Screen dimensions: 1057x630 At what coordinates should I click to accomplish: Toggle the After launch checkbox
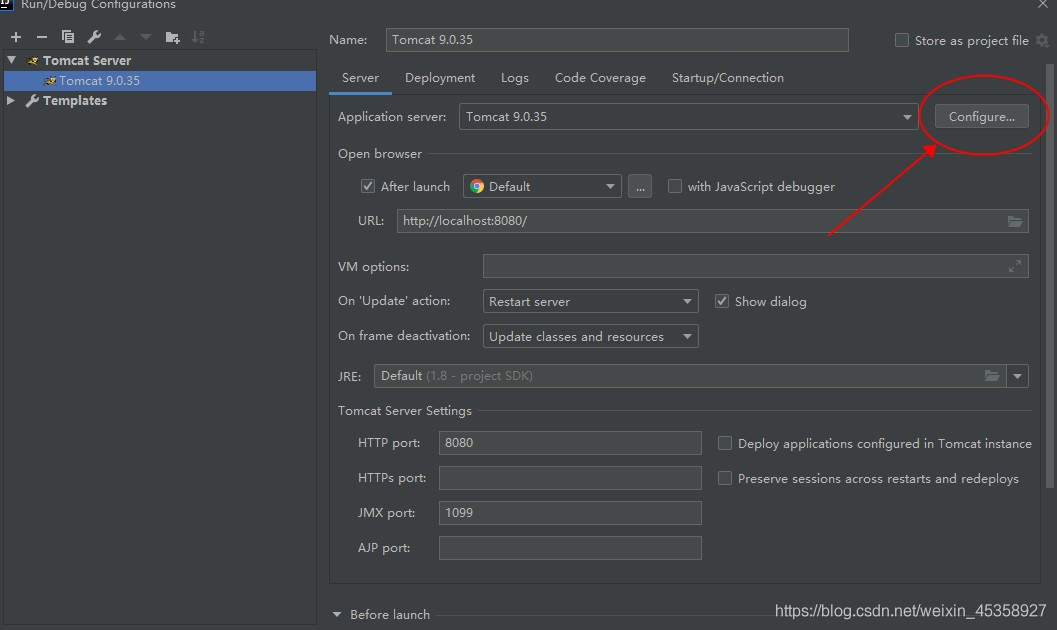coord(367,186)
